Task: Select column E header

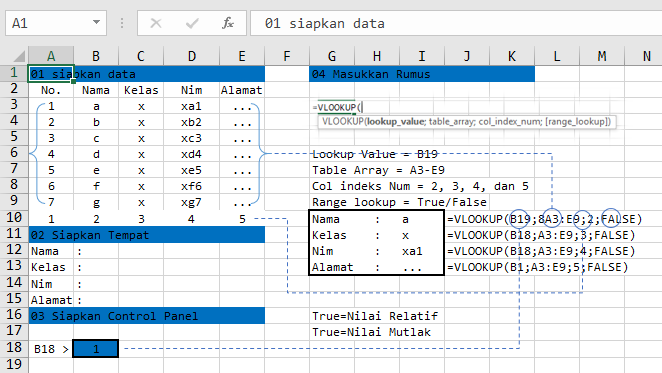Action: [241, 56]
